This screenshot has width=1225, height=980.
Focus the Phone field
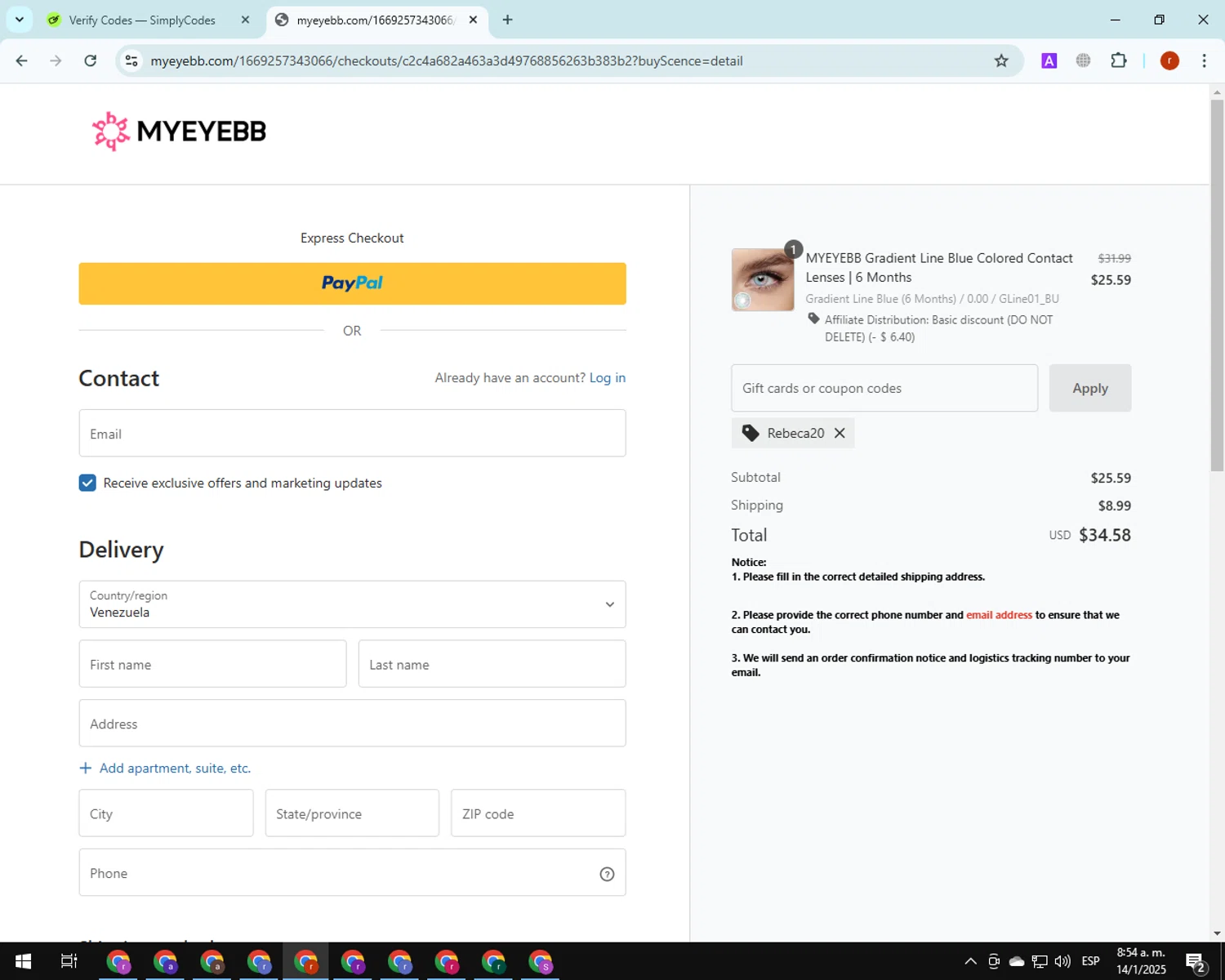[x=352, y=872]
